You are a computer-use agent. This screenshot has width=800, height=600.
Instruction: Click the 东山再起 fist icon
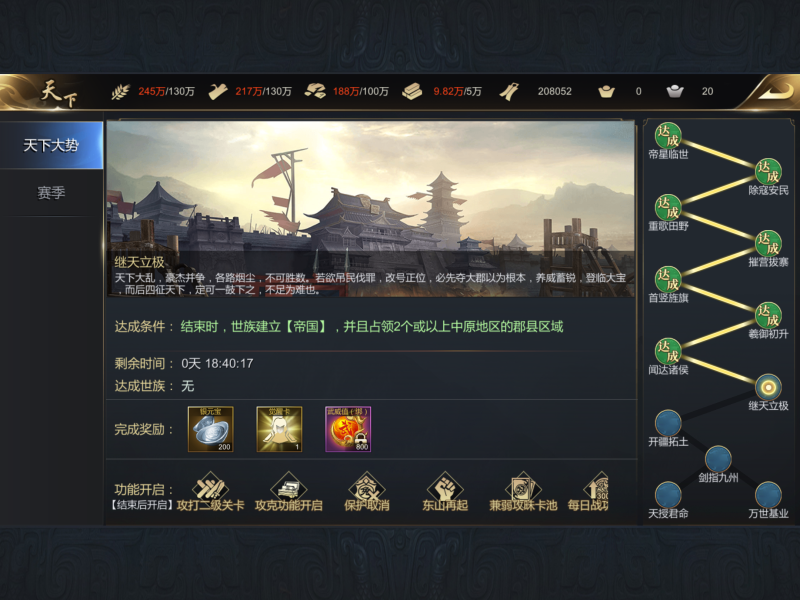pyautogui.click(x=445, y=488)
